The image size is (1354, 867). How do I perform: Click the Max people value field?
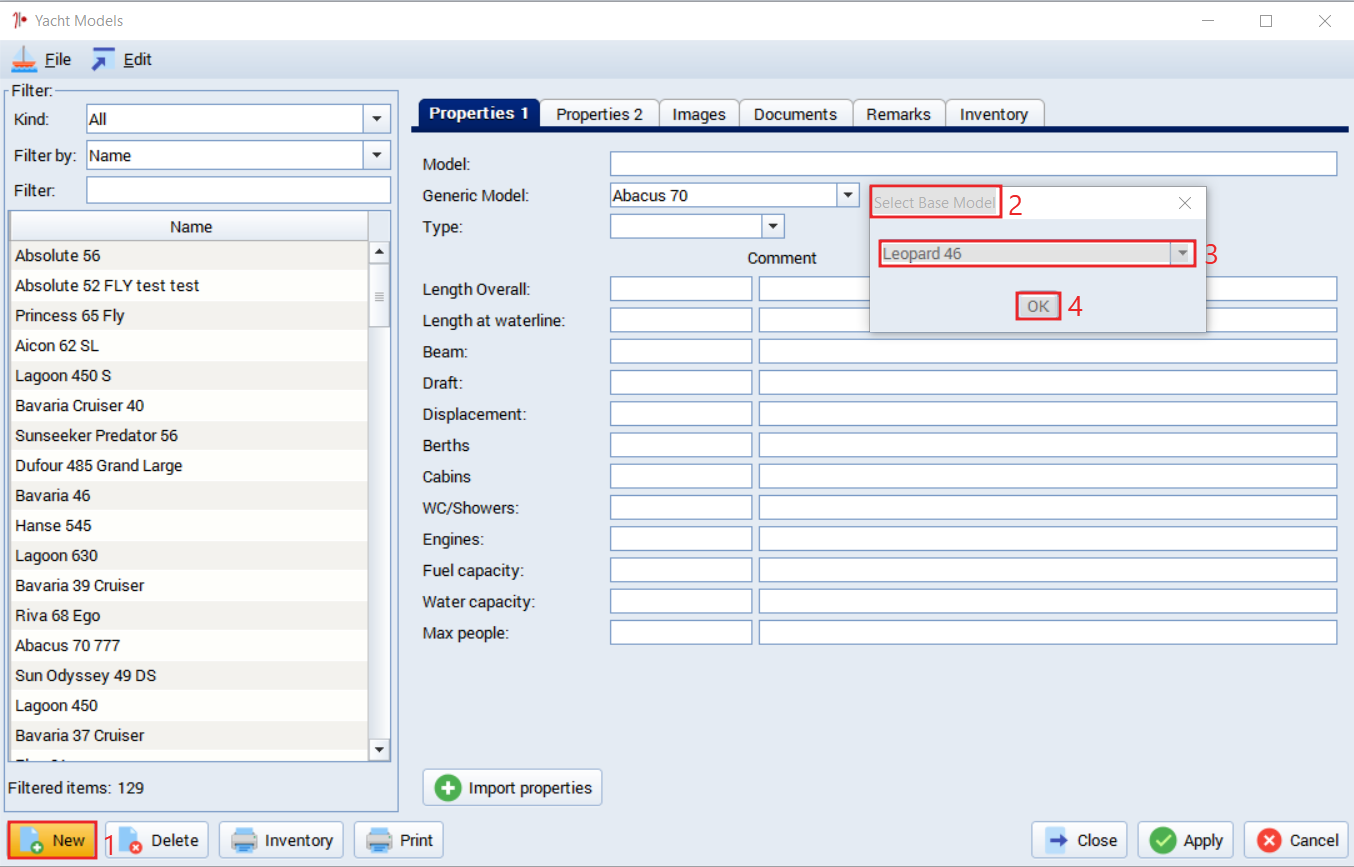pos(681,633)
